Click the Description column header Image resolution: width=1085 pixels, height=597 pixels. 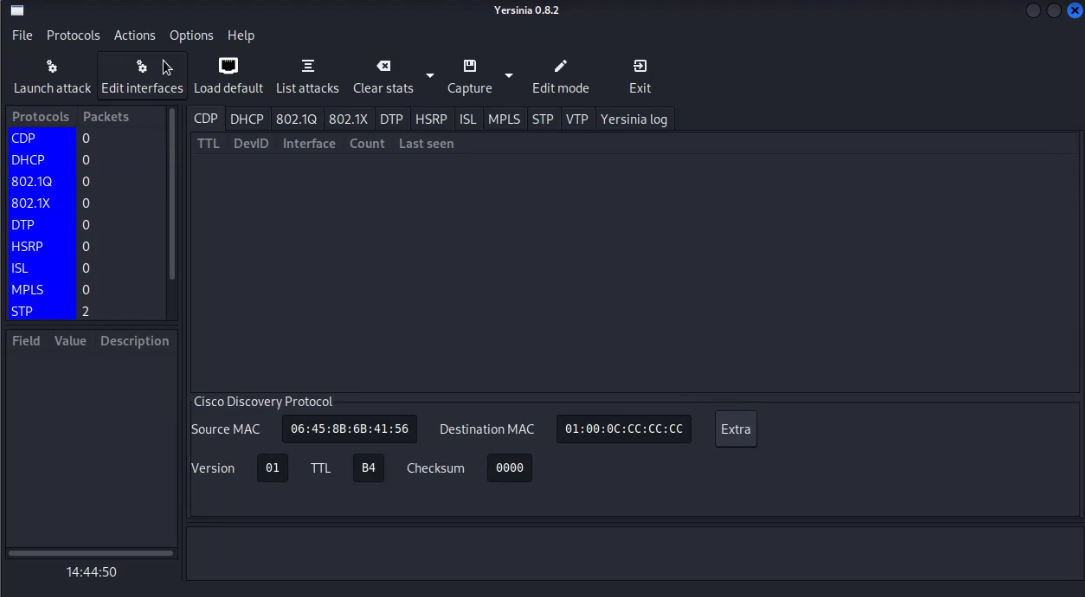click(x=134, y=340)
